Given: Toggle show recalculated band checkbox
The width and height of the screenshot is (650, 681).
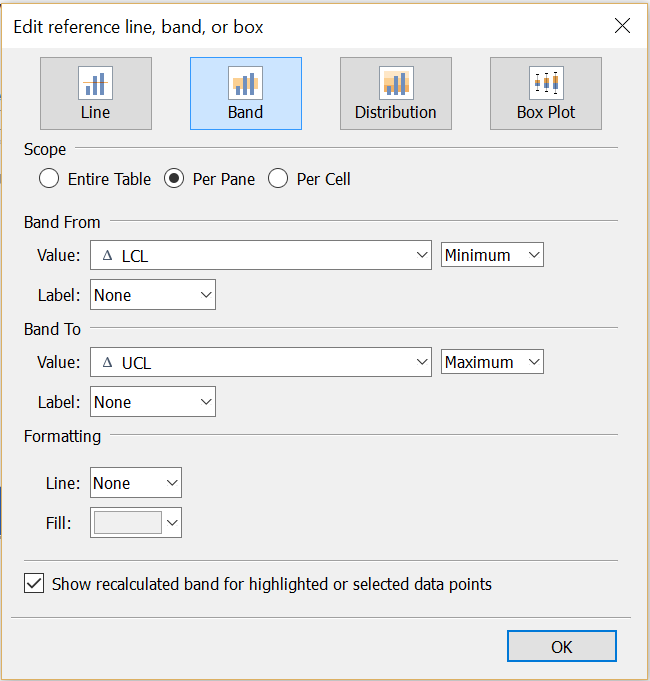Looking at the screenshot, I should click(35, 584).
